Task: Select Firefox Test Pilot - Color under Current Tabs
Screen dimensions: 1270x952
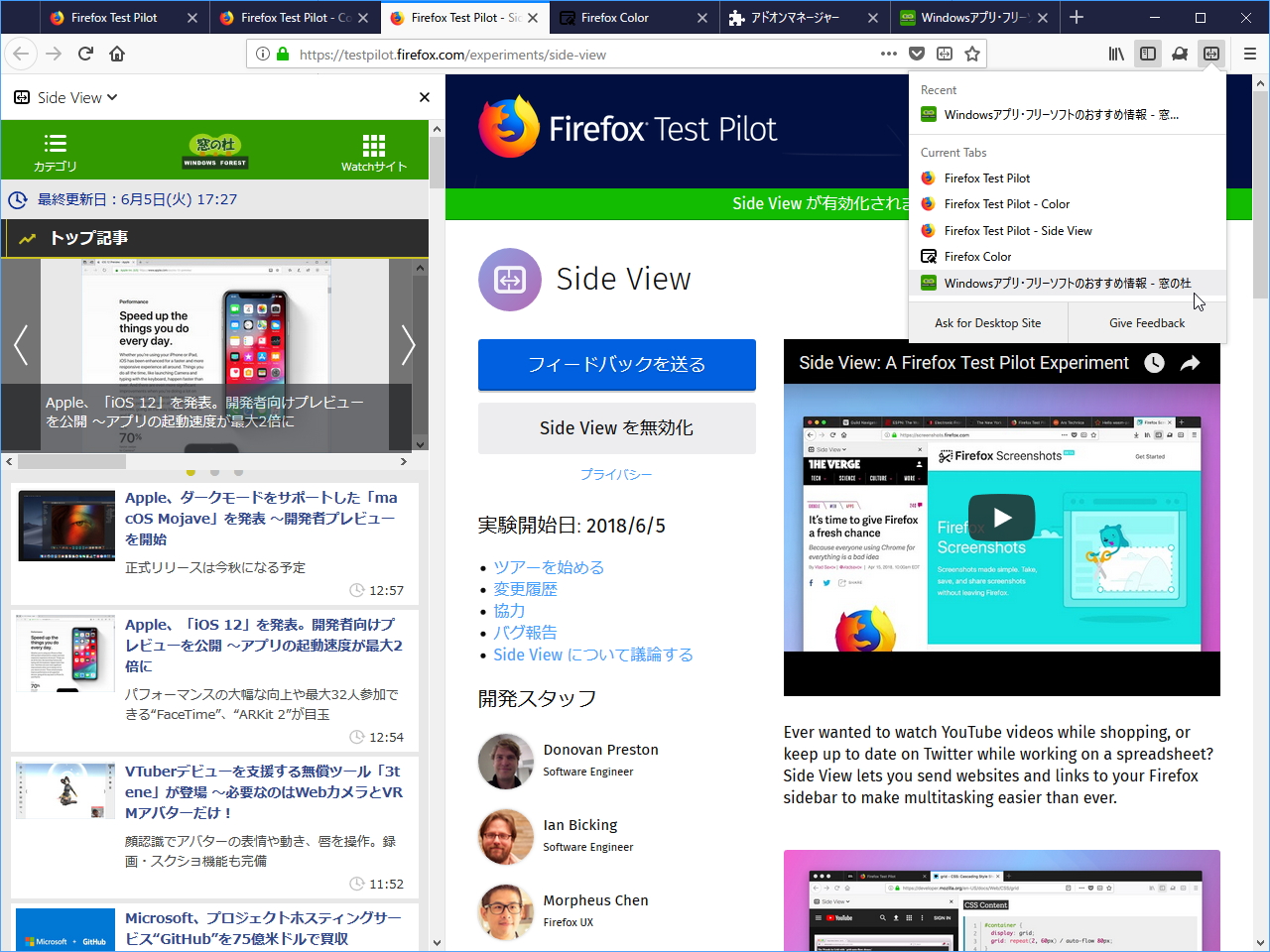Action: (1006, 203)
